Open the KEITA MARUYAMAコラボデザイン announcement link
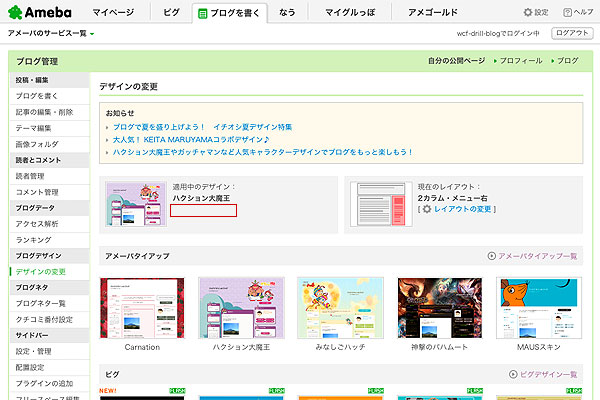 tap(191, 139)
